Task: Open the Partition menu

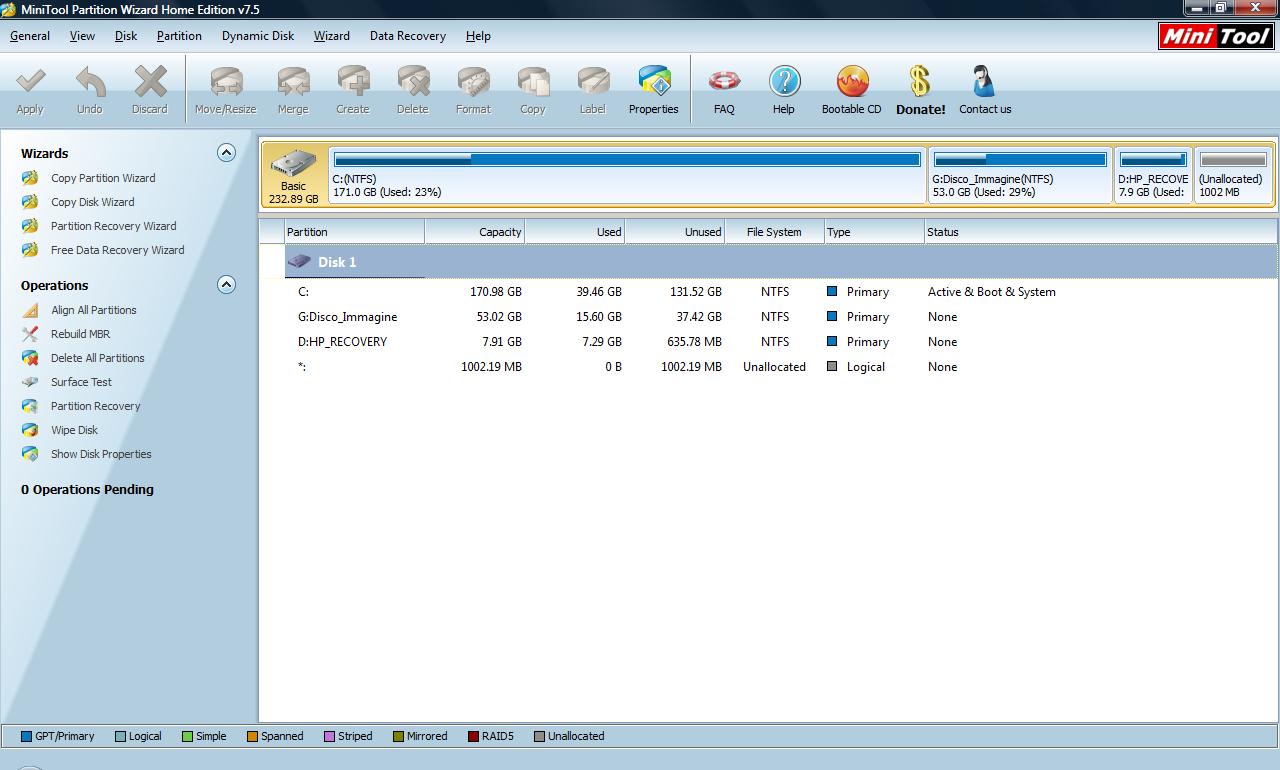Action: point(179,36)
